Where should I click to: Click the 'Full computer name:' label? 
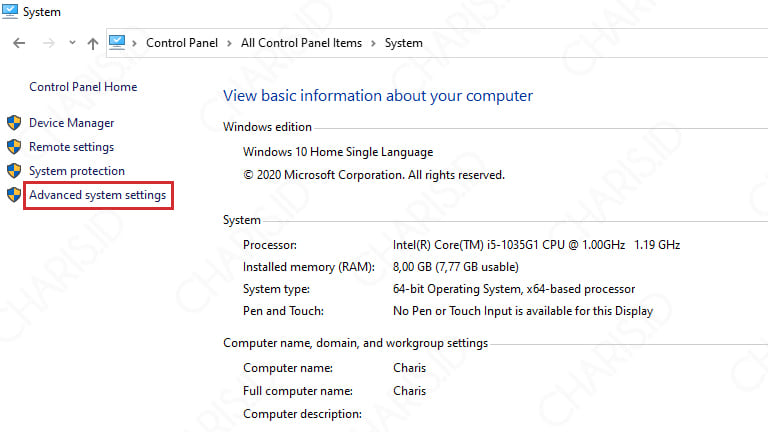[x=298, y=391]
